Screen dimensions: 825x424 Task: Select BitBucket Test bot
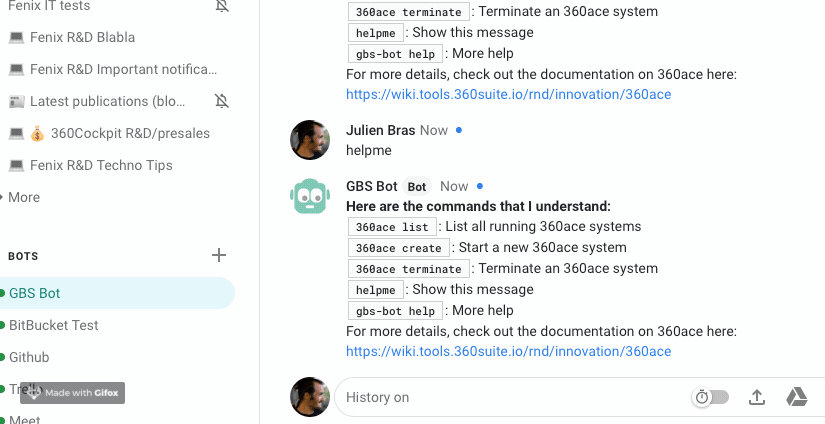click(54, 325)
